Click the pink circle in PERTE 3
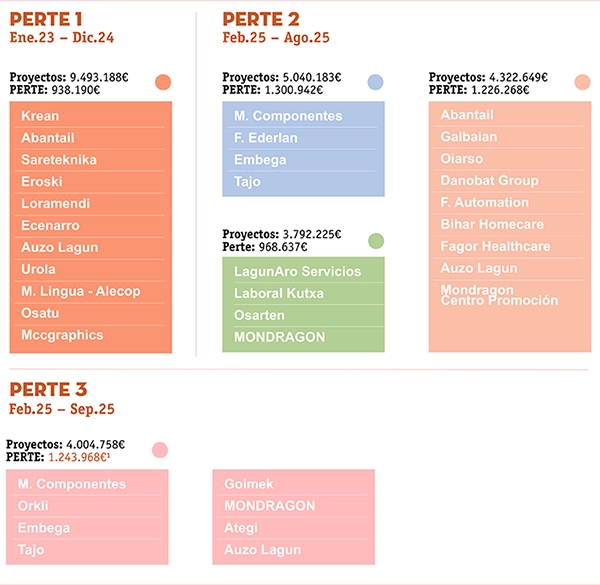The image size is (600, 585). [160, 450]
